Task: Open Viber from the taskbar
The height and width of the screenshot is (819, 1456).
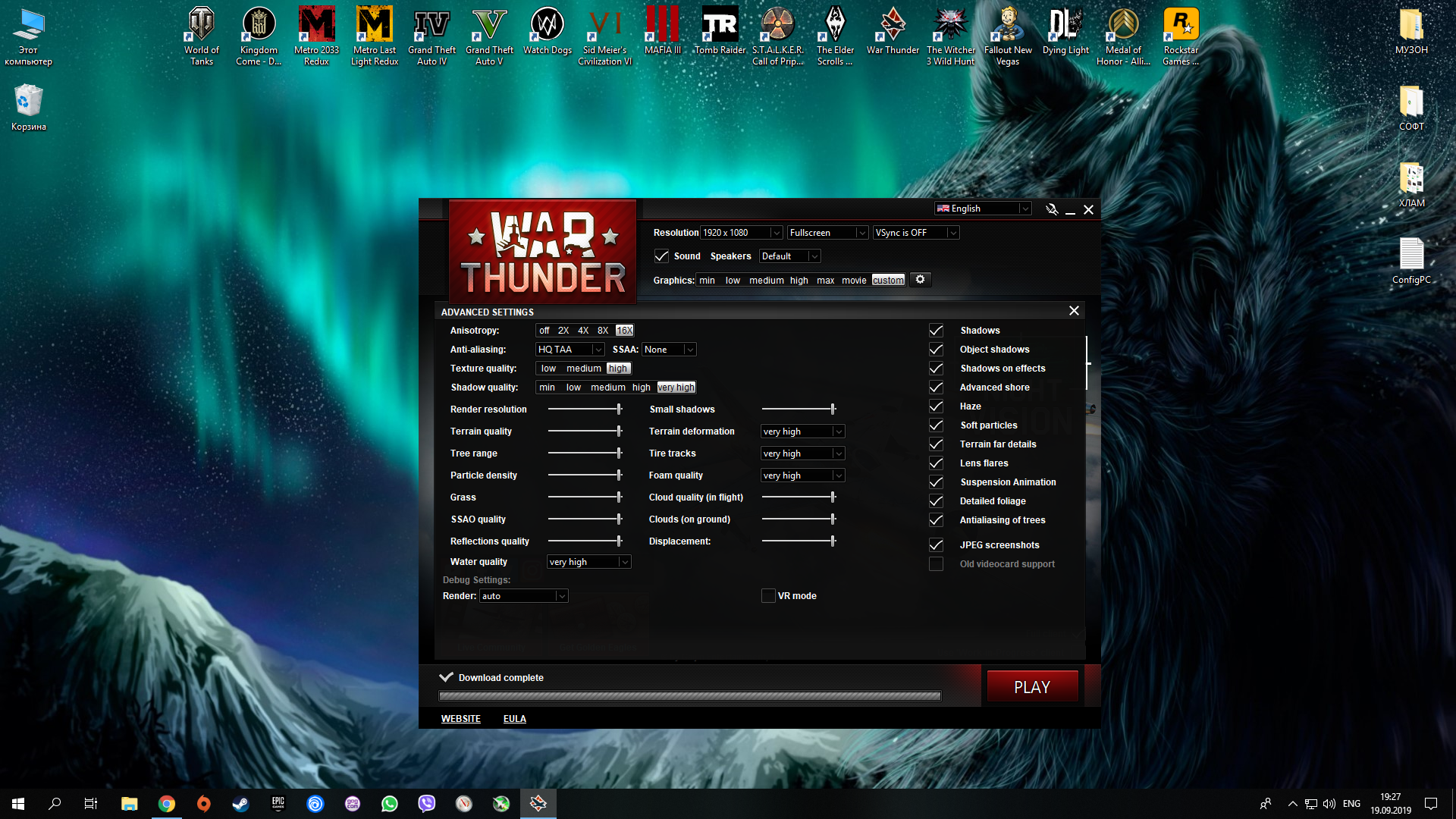Action: [x=426, y=804]
